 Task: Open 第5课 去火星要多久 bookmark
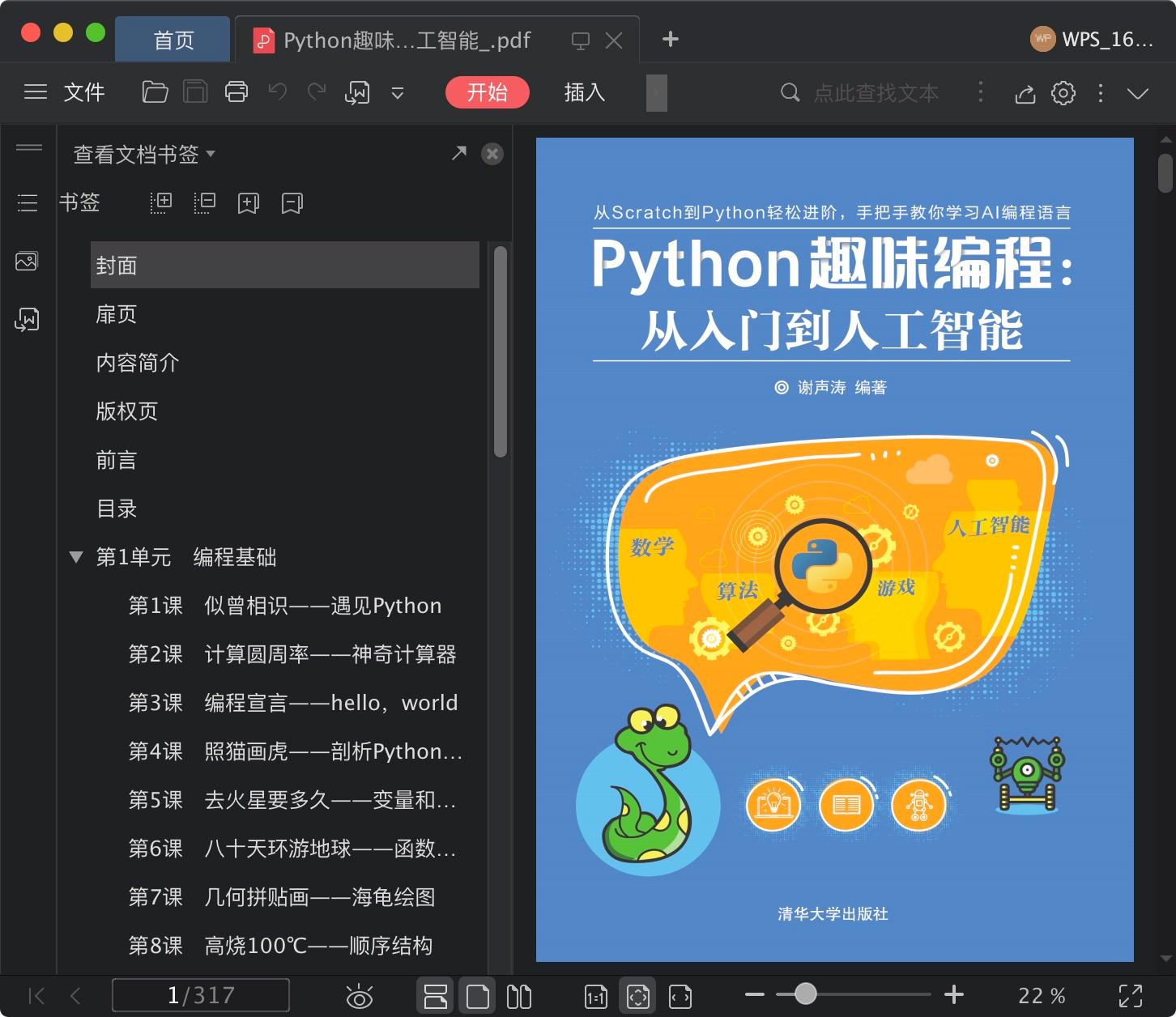tap(292, 800)
